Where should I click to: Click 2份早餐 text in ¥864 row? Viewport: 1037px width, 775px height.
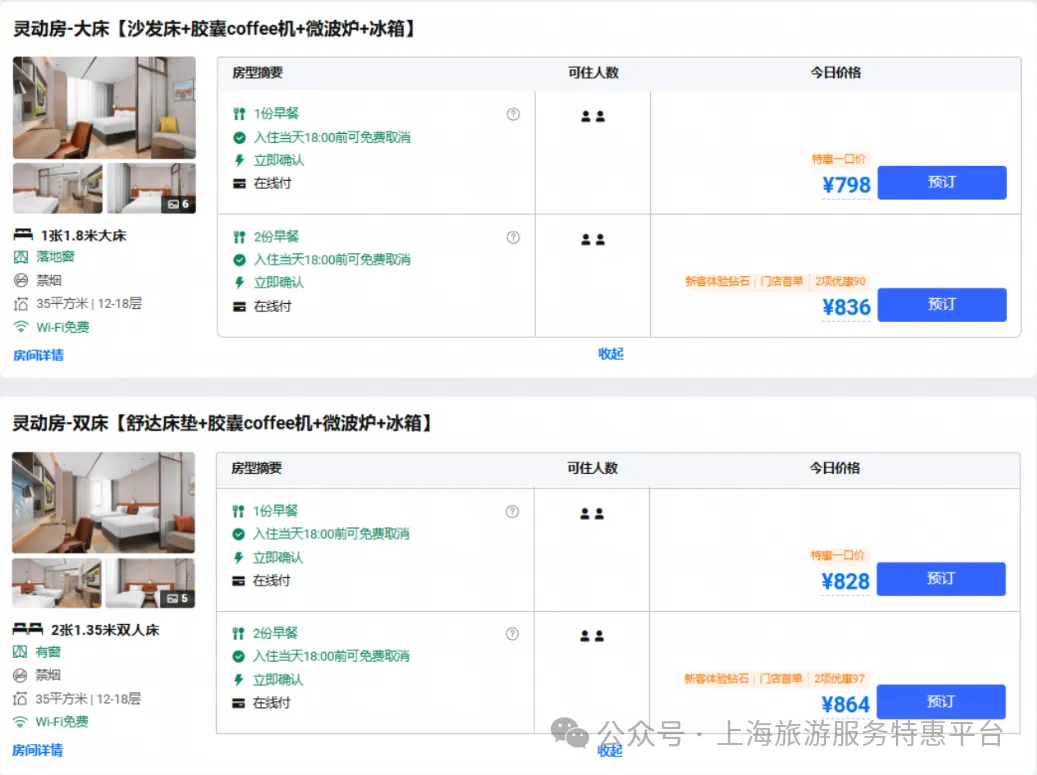pos(275,633)
